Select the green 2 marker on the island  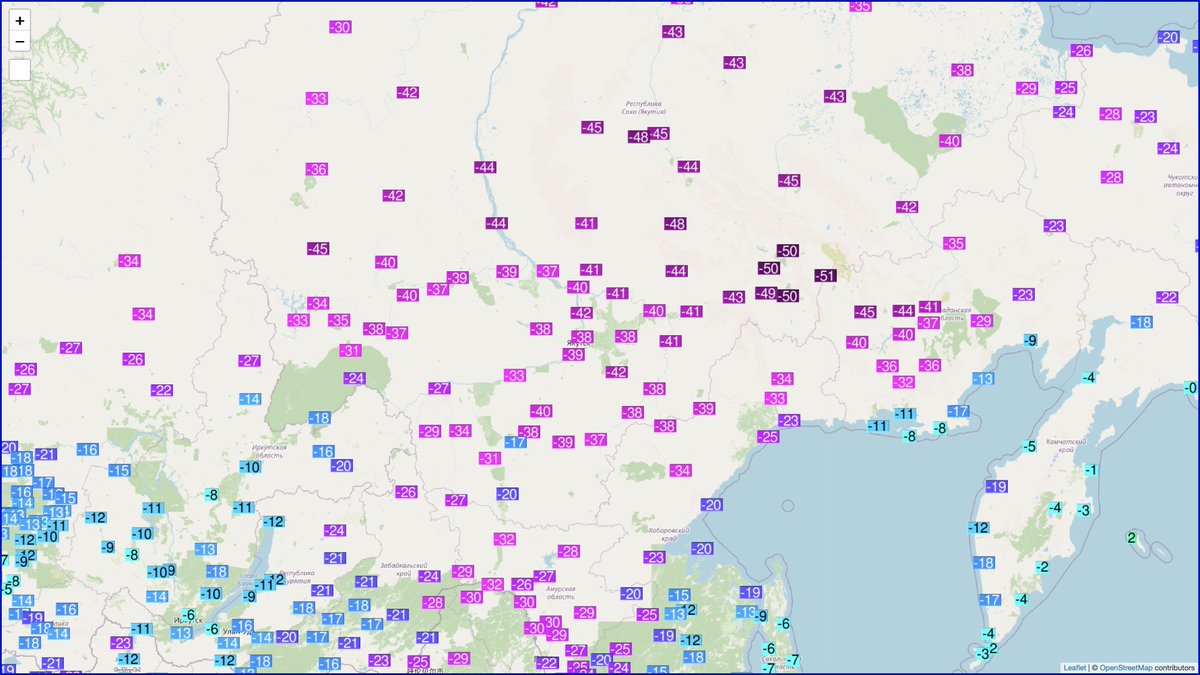pyautogui.click(x=1131, y=538)
